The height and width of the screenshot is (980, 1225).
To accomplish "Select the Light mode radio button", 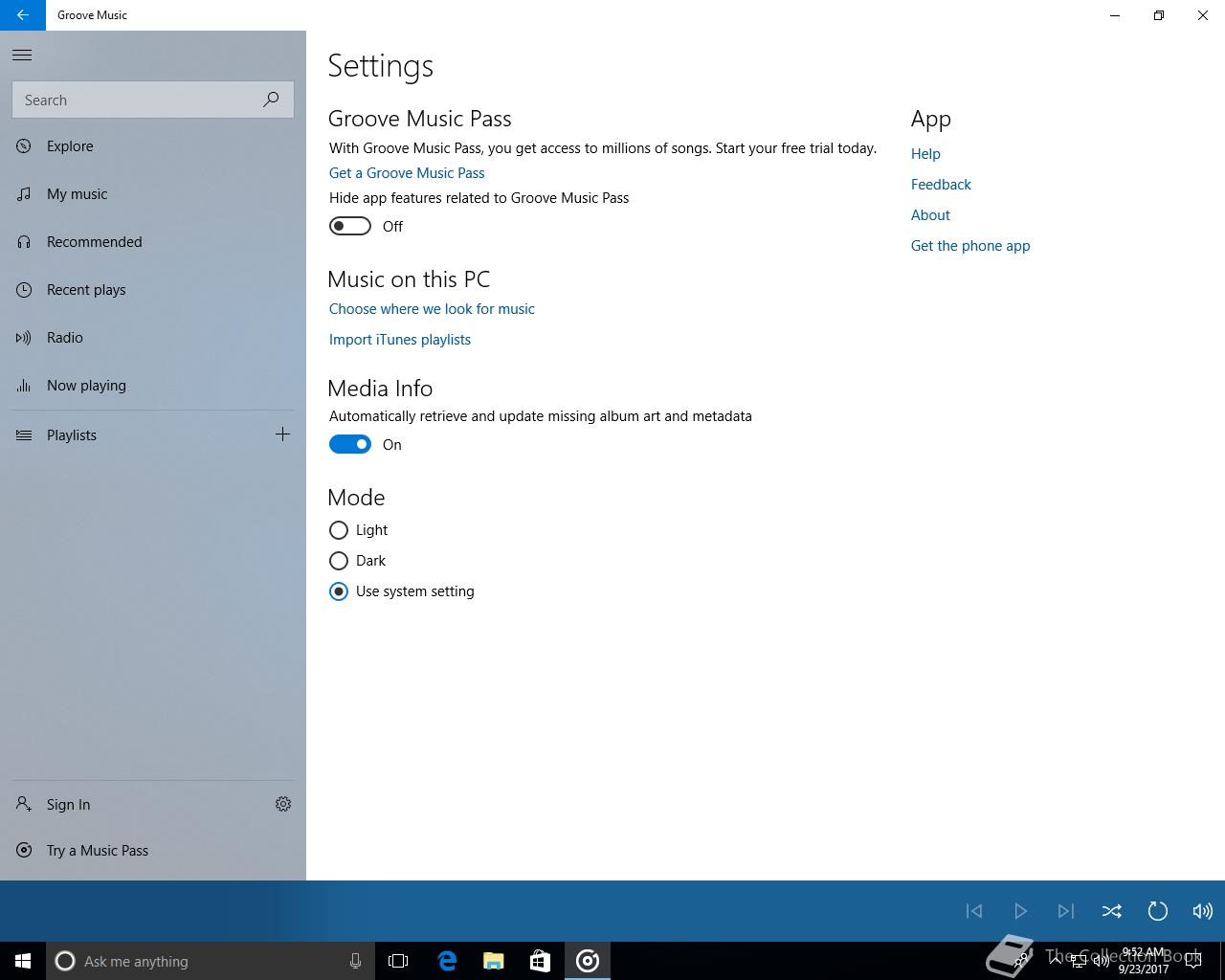I will pyautogui.click(x=339, y=530).
